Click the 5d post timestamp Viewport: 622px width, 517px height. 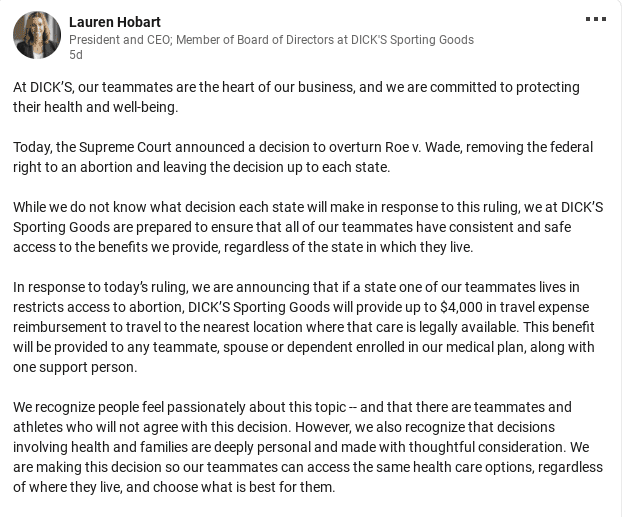click(x=76, y=55)
